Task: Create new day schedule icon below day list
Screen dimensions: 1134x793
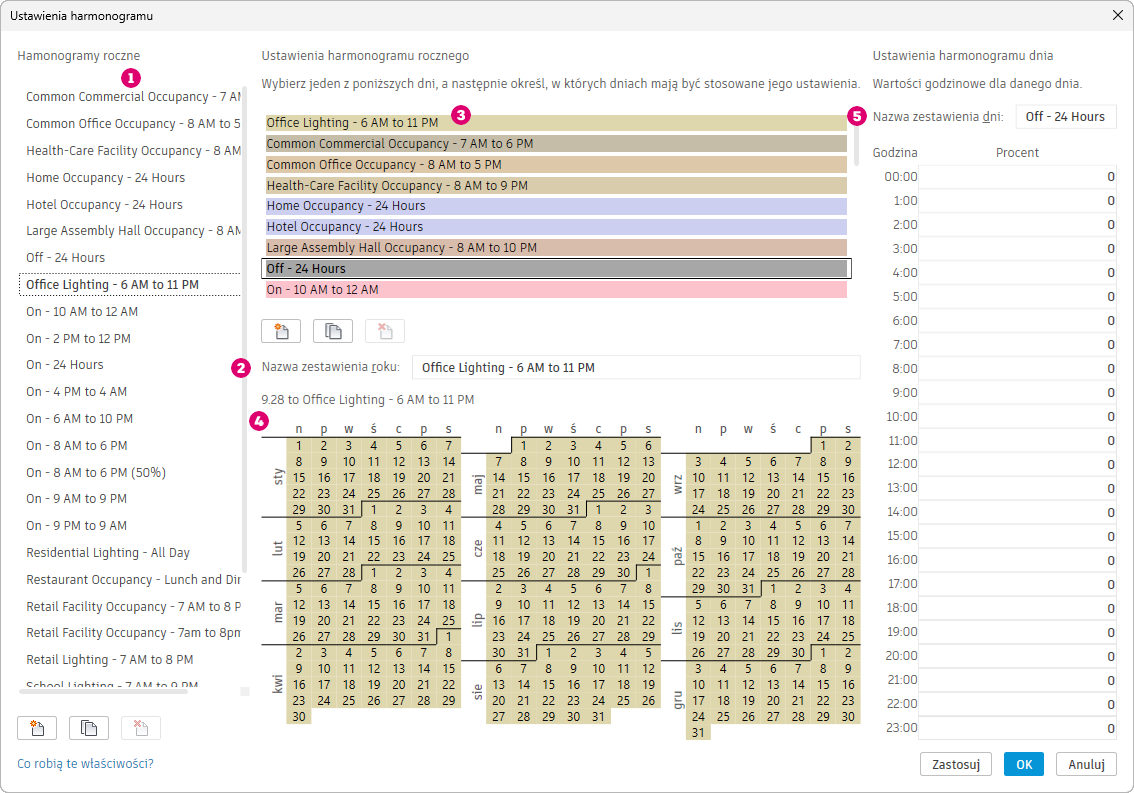Action: pyautogui.click(x=281, y=331)
